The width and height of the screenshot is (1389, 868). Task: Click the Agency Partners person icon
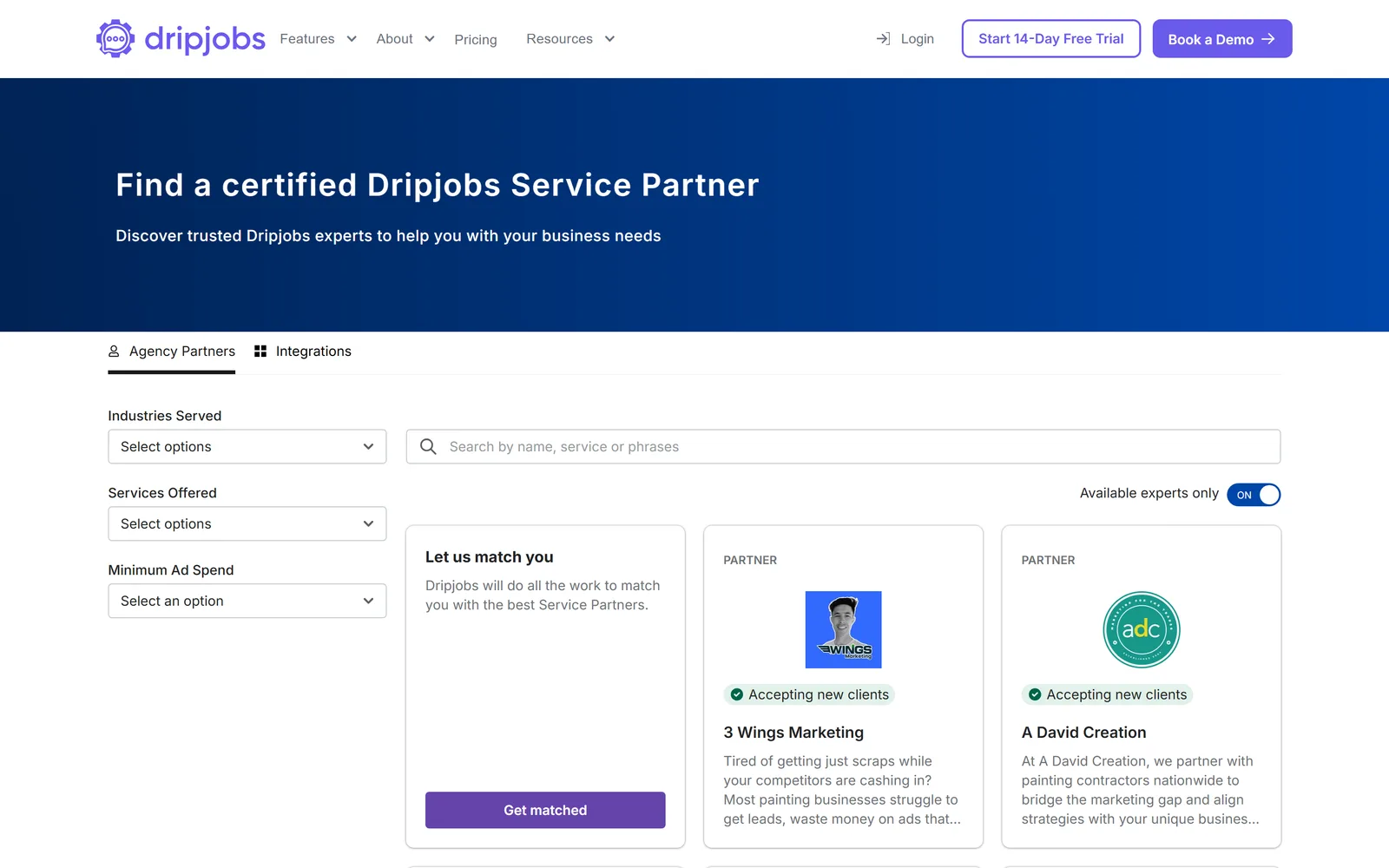point(114,352)
